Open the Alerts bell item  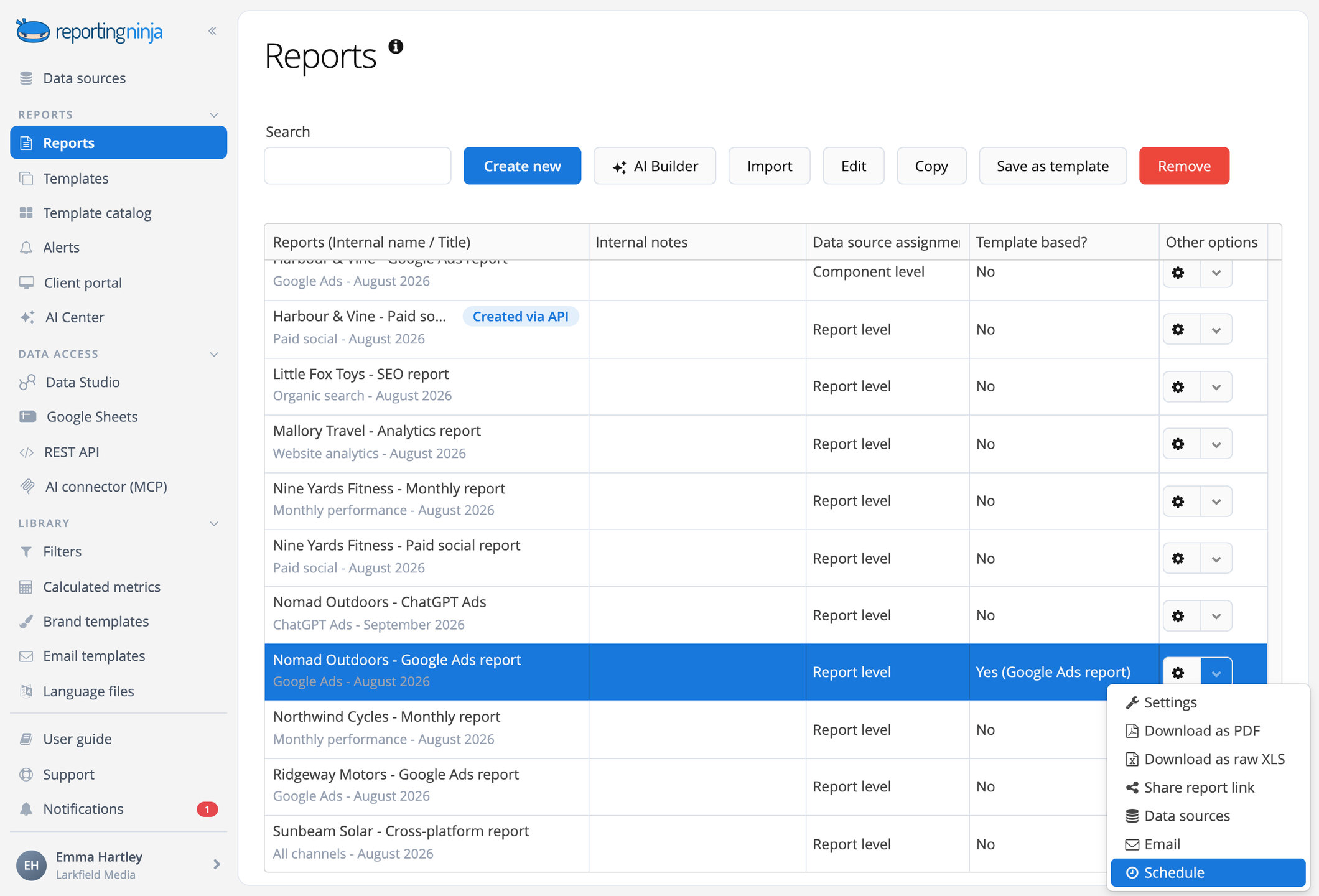[118, 248]
